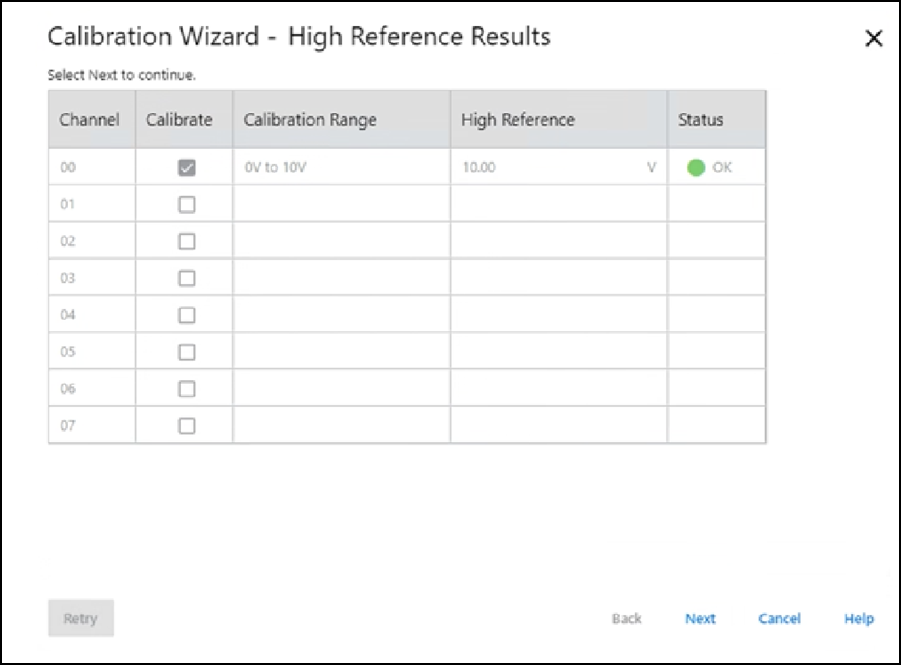Cancel the calibration wizard
The width and height of the screenshot is (901, 665).
(x=779, y=619)
